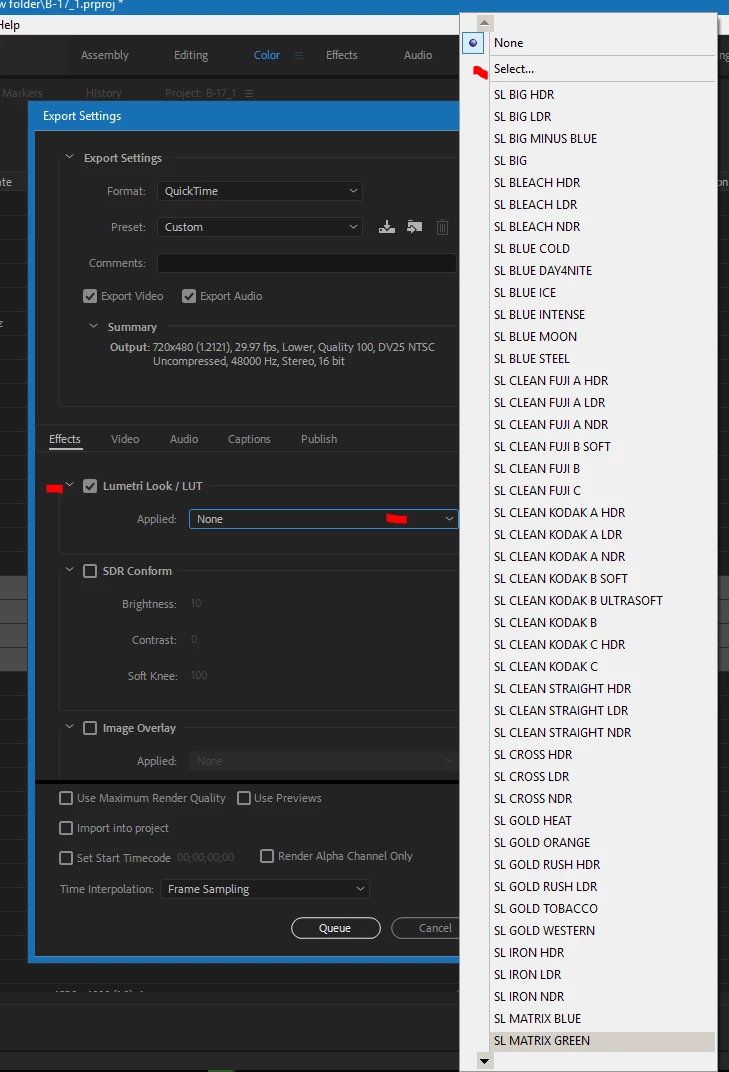Image resolution: width=729 pixels, height=1072 pixels.
Task: Open the History panel tab
Action: [x=104, y=93]
